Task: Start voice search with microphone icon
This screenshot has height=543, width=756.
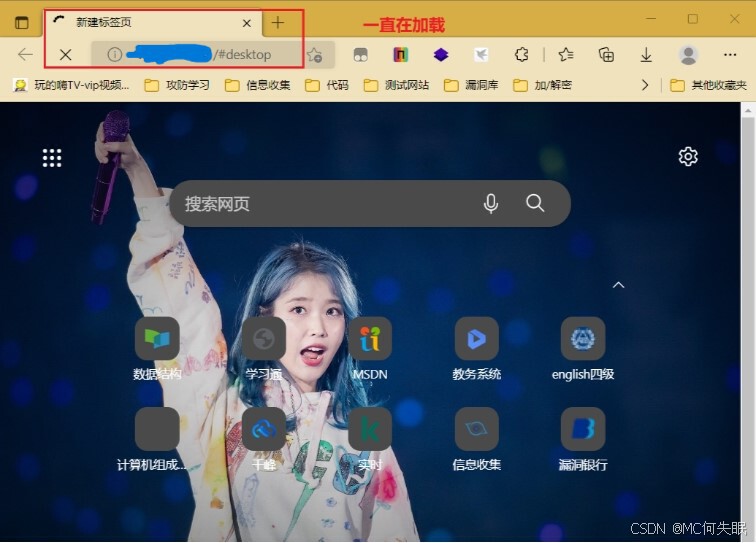Action: [491, 204]
